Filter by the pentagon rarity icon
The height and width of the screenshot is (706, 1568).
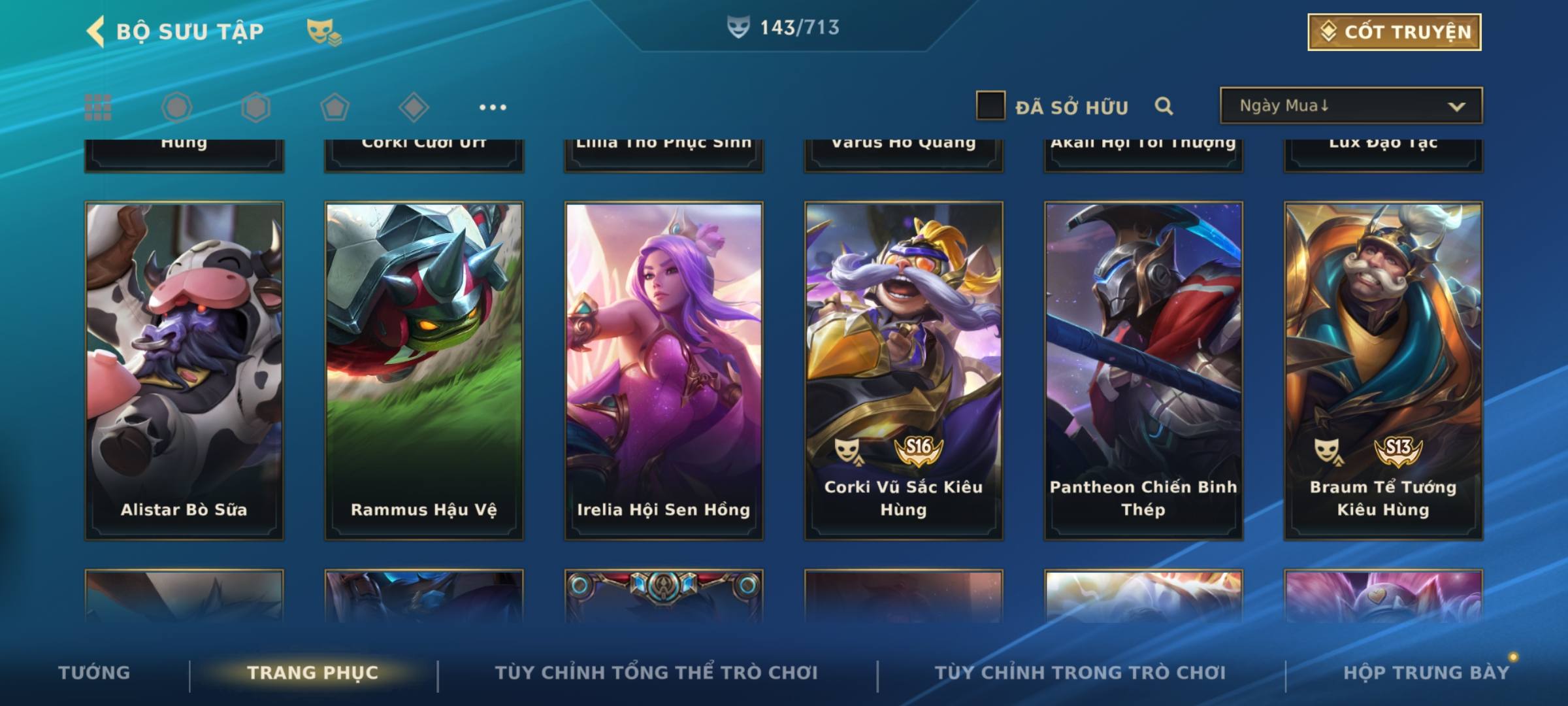click(x=335, y=107)
